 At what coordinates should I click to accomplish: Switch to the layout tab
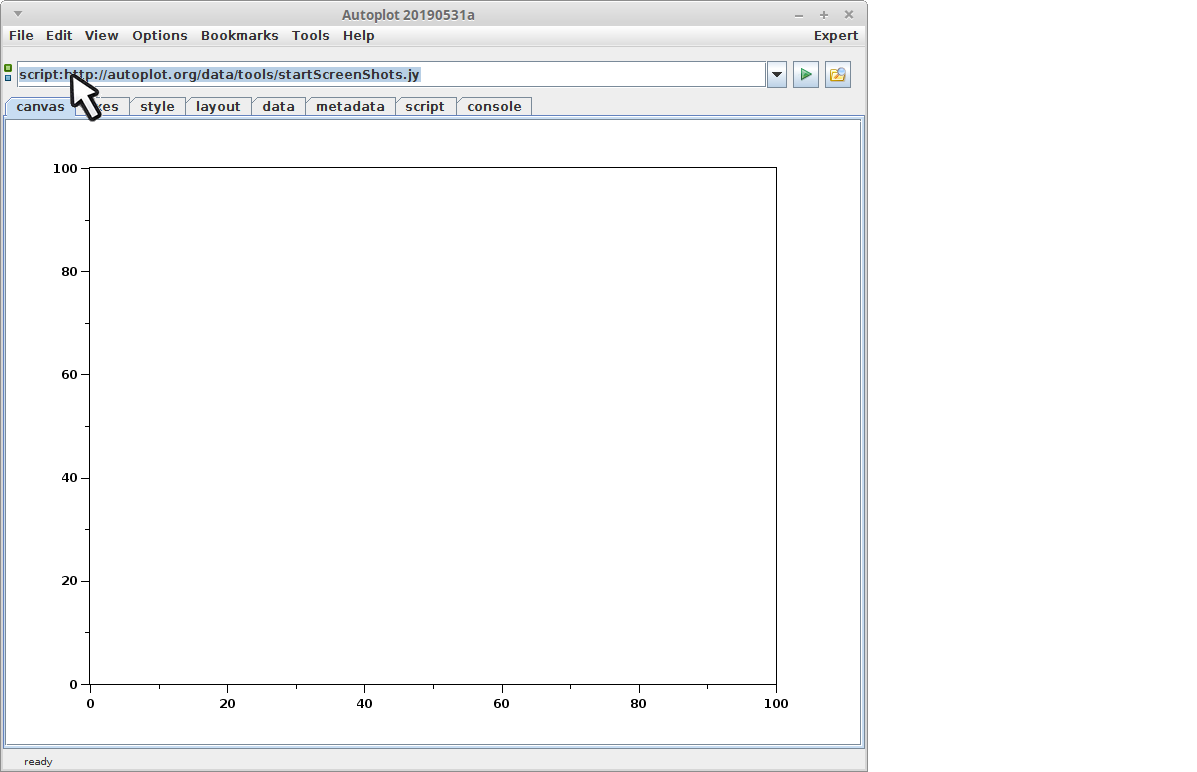click(x=218, y=107)
